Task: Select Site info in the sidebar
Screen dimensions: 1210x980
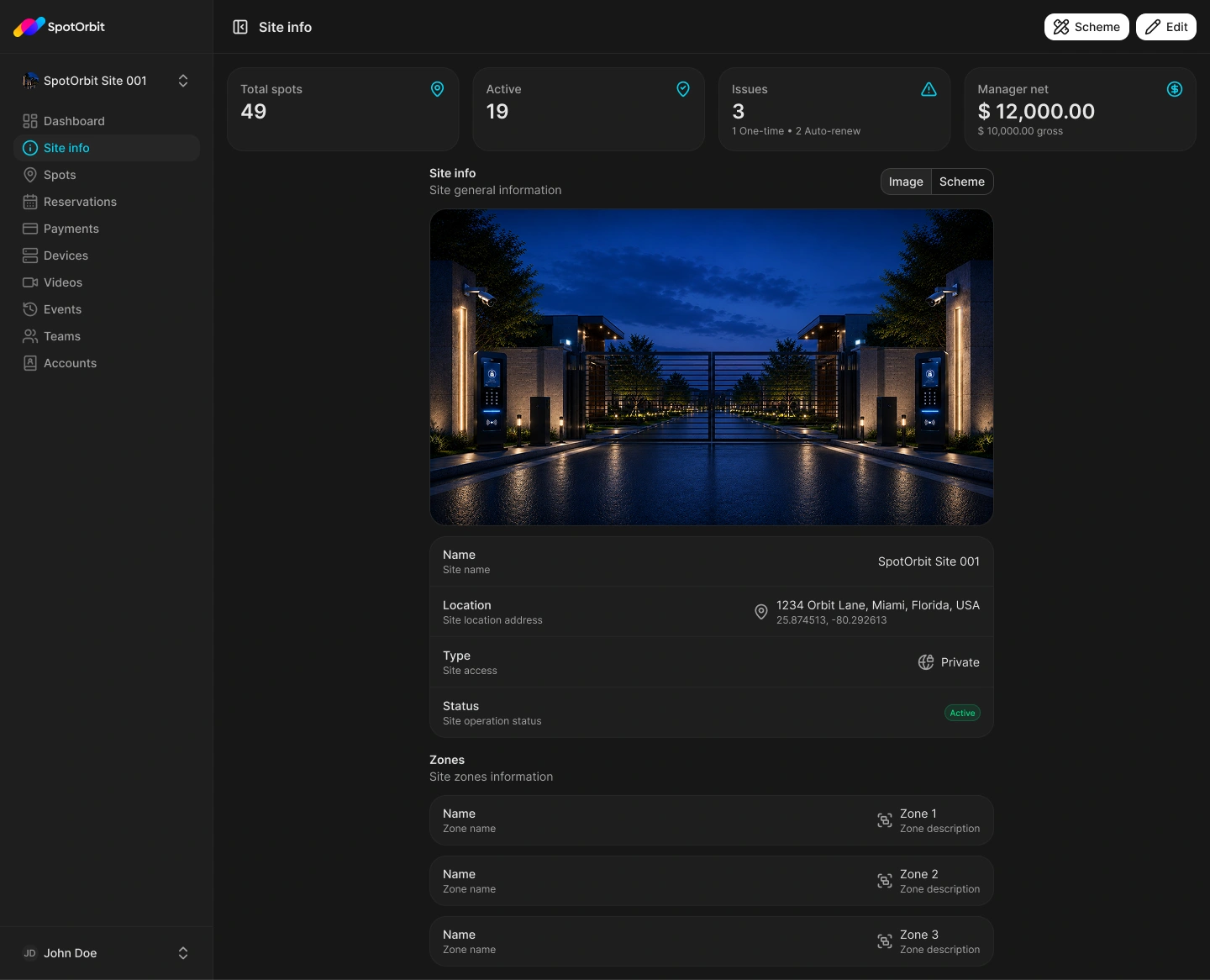Action: [107, 148]
